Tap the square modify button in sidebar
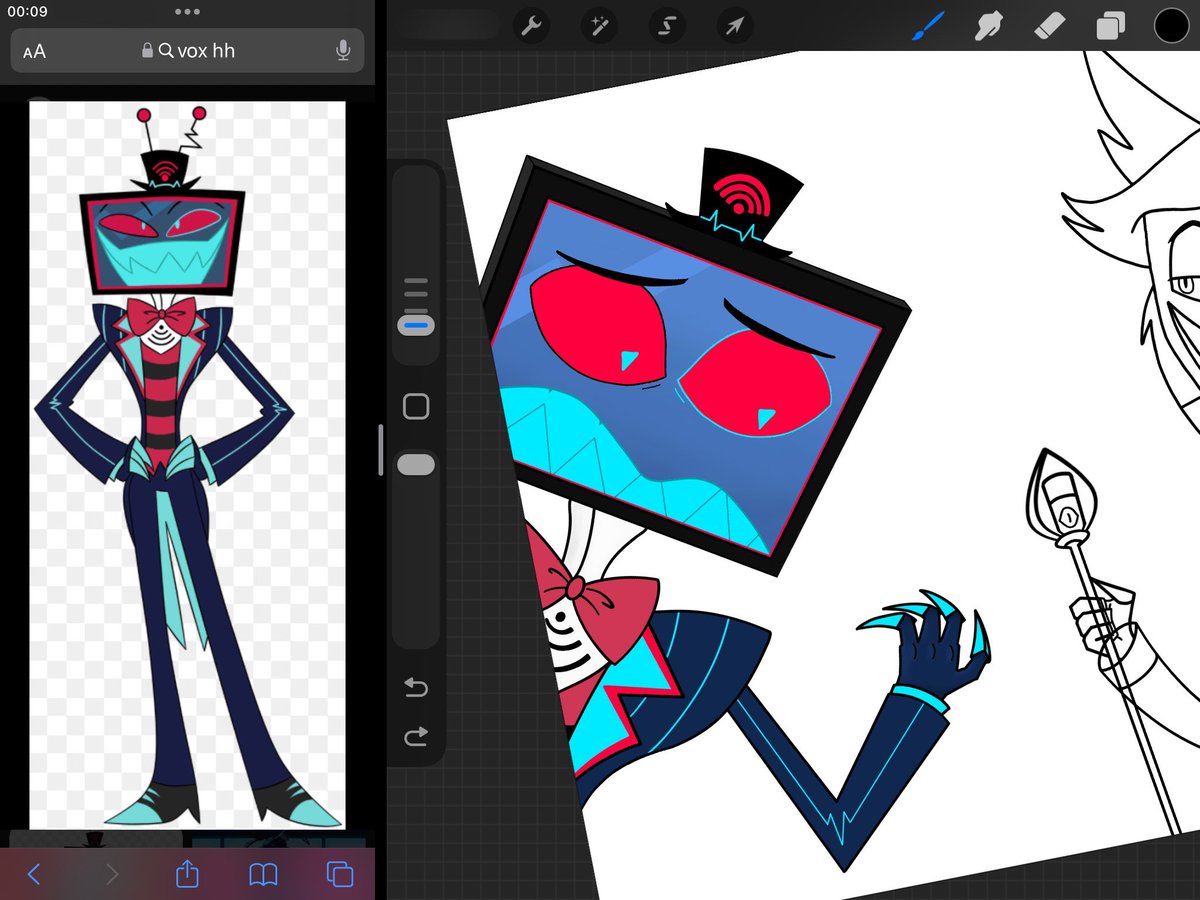Image resolution: width=1200 pixels, height=900 pixels. (x=416, y=406)
